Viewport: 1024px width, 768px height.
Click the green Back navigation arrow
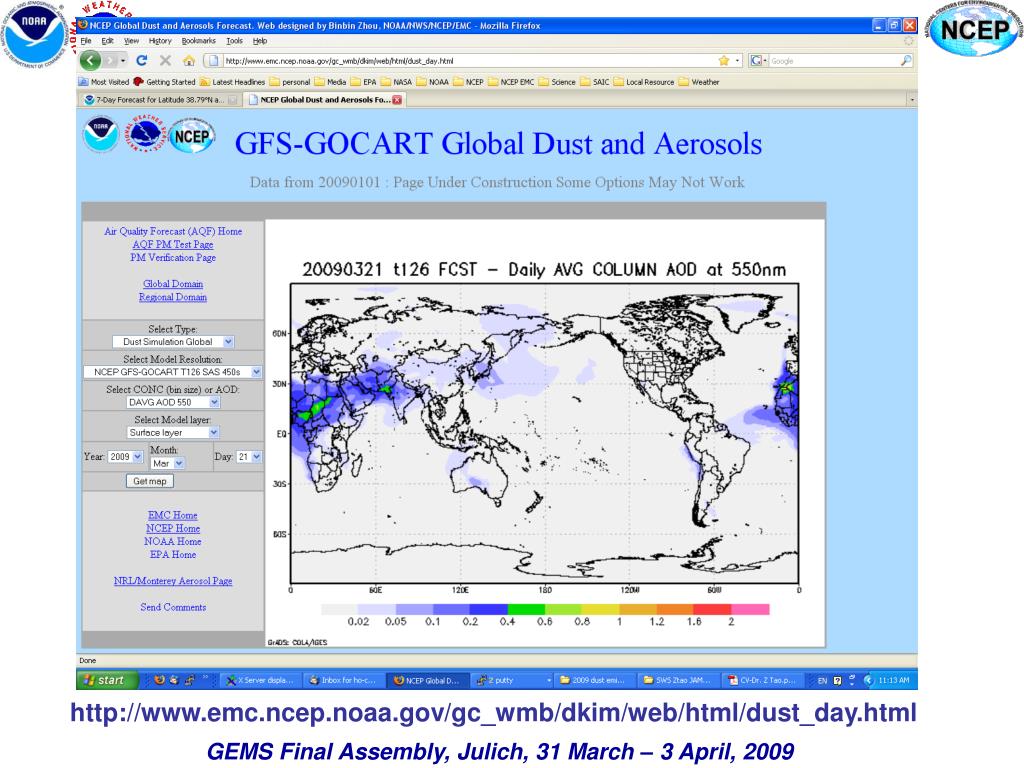coord(90,61)
